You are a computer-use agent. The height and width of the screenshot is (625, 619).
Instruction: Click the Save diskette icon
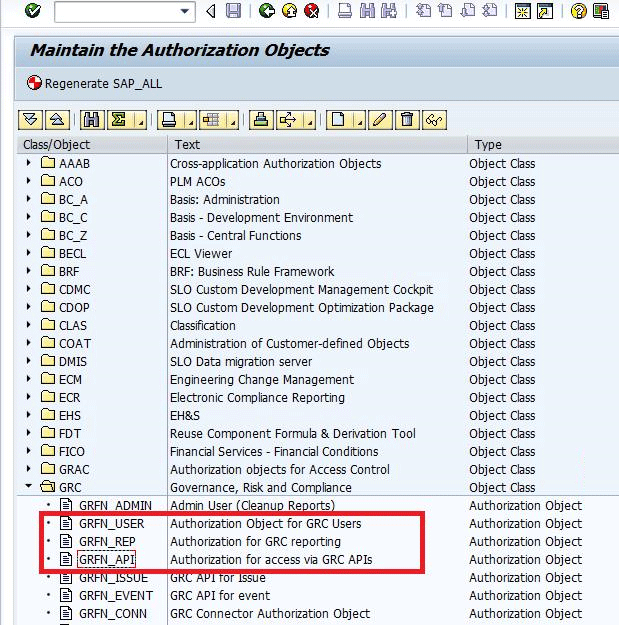click(234, 11)
